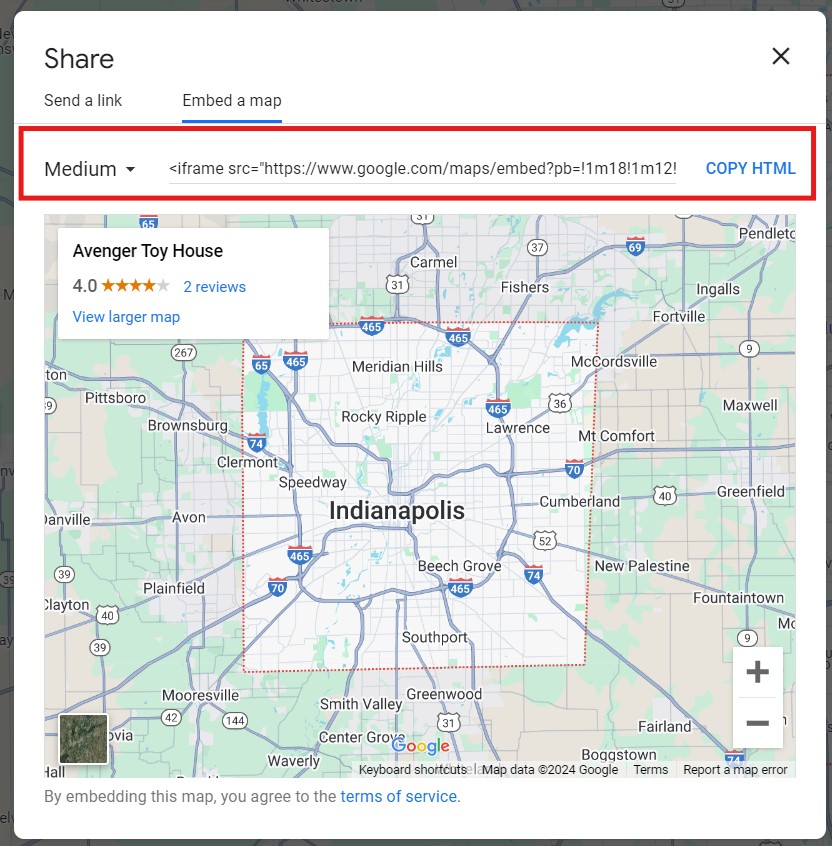Click the Speedway label on map
The width and height of the screenshot is (832, 846).
click(312, 482)
